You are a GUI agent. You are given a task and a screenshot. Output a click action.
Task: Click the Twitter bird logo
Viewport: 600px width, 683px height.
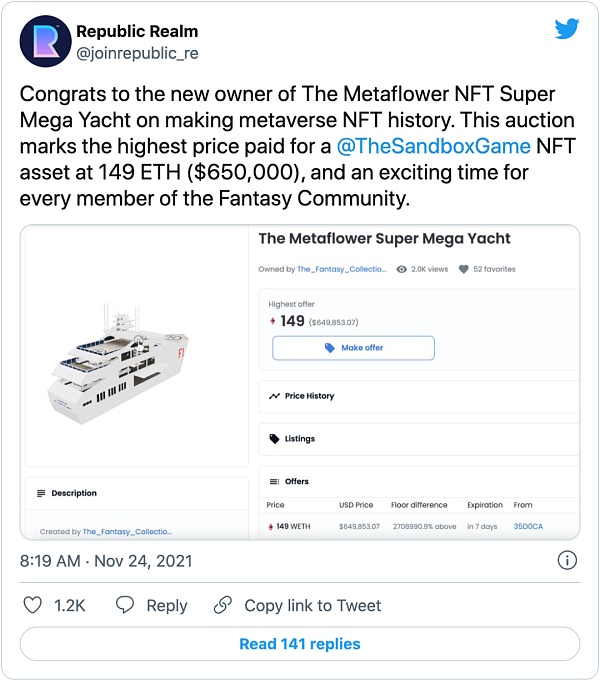click(x=566, y=28)
